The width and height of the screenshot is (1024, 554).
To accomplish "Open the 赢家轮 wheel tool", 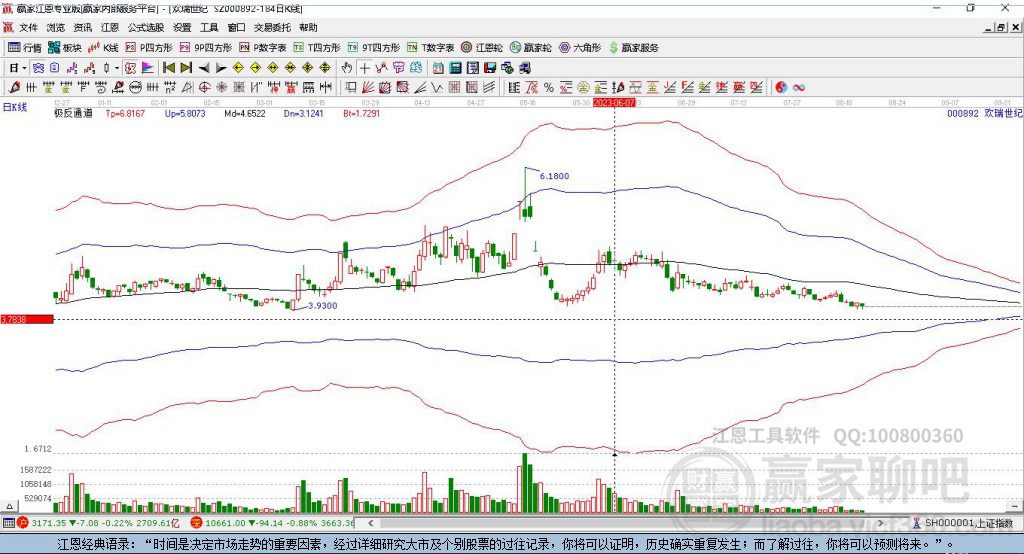I will (x=531, y=48).
